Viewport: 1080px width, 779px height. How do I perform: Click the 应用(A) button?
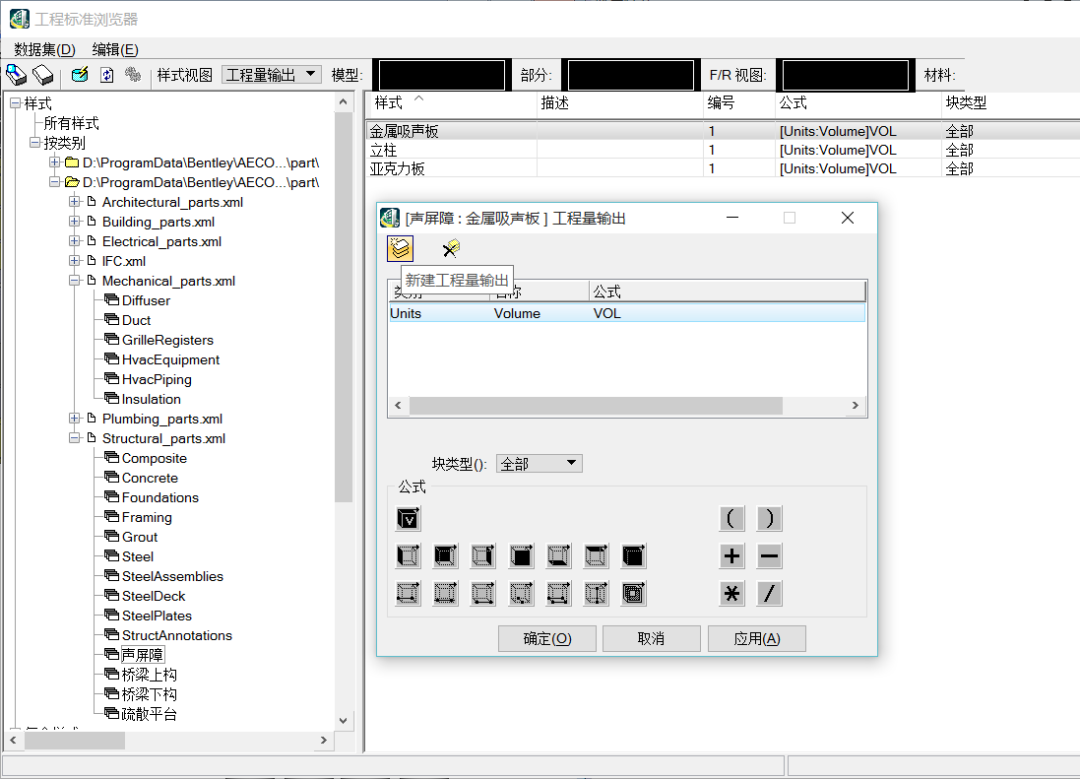point(756,639)
